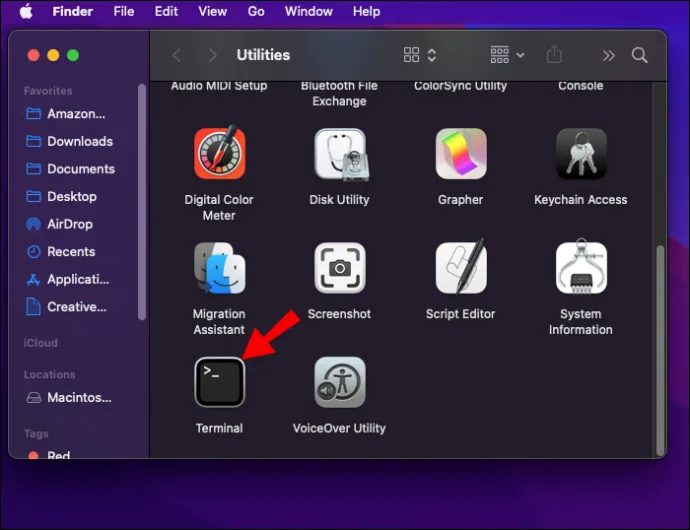690x530 pixels.
Task: Click the Keychain Access icon
Action: pos(581,153)
